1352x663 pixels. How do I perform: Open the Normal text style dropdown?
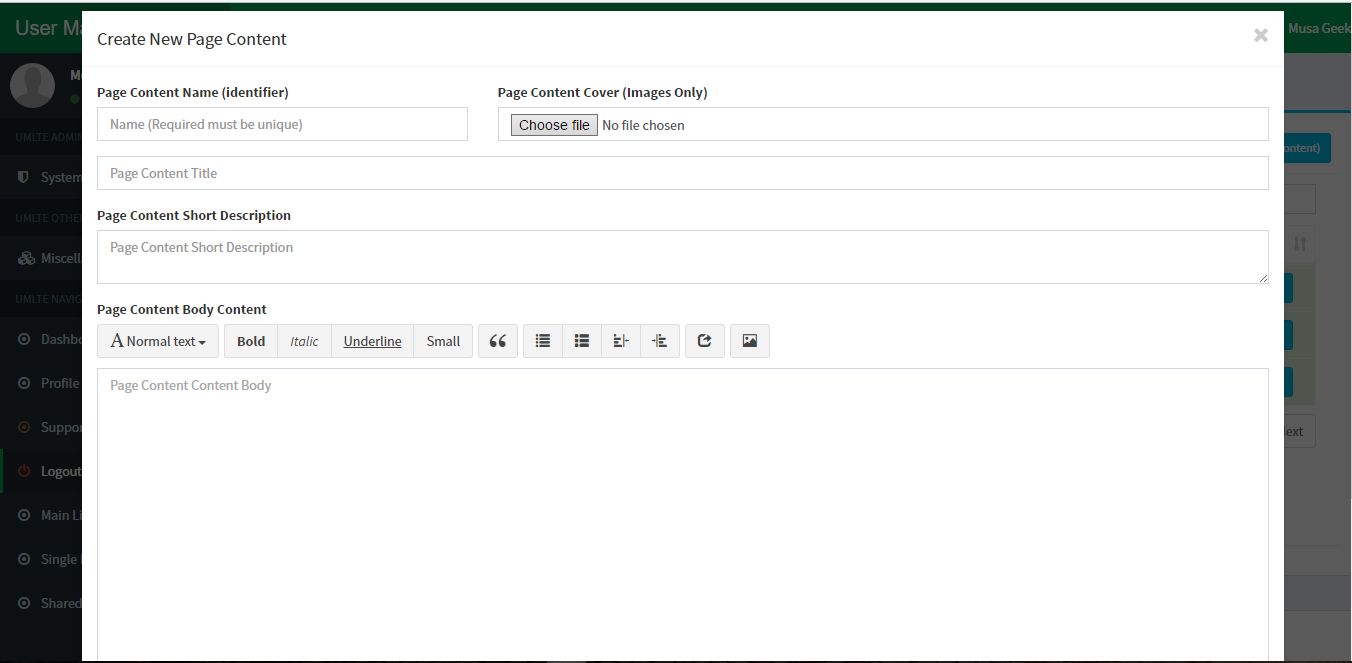coord(158,341)
